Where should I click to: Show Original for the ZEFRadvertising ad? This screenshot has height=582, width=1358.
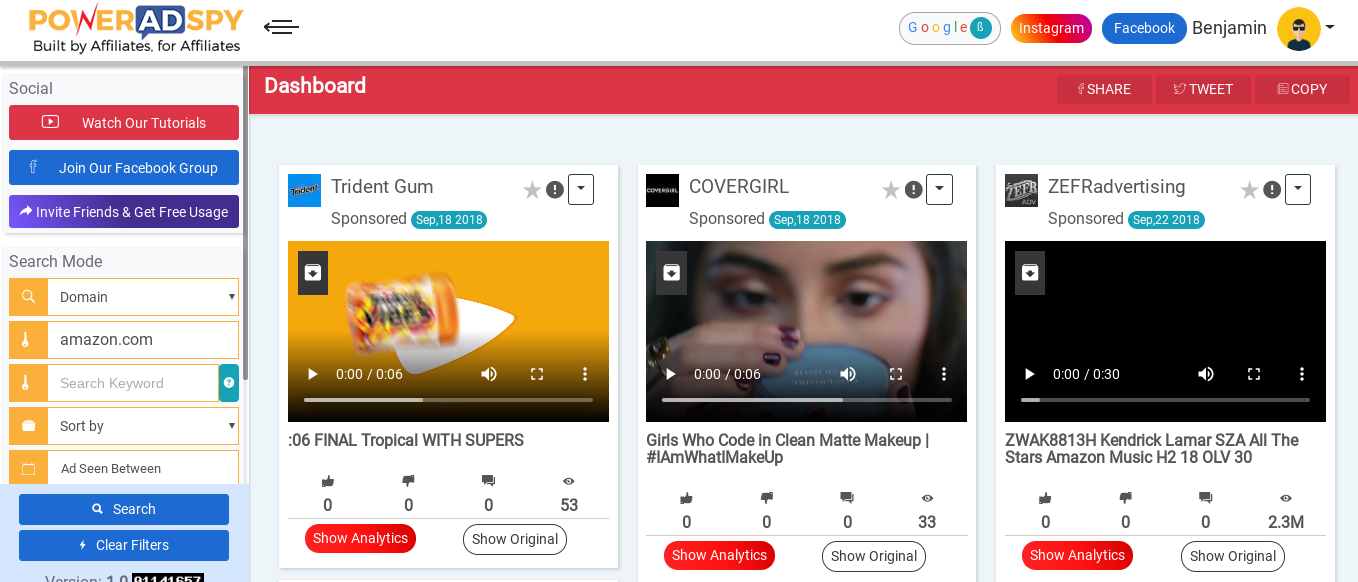pyautogui.click(x=1233, y=556)
